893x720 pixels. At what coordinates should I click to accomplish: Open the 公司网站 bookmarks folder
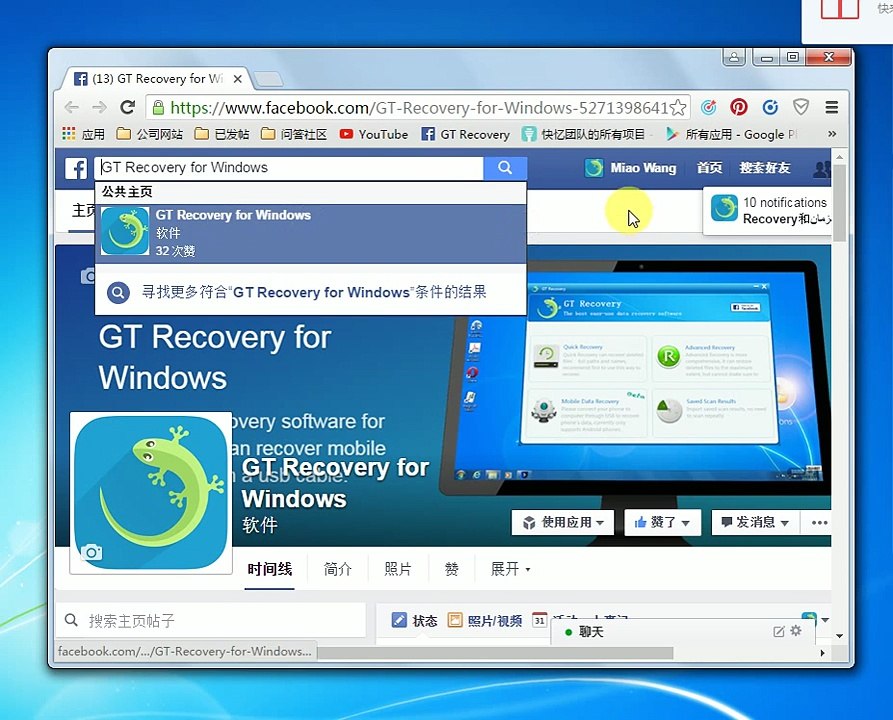(x=149, y=134)
